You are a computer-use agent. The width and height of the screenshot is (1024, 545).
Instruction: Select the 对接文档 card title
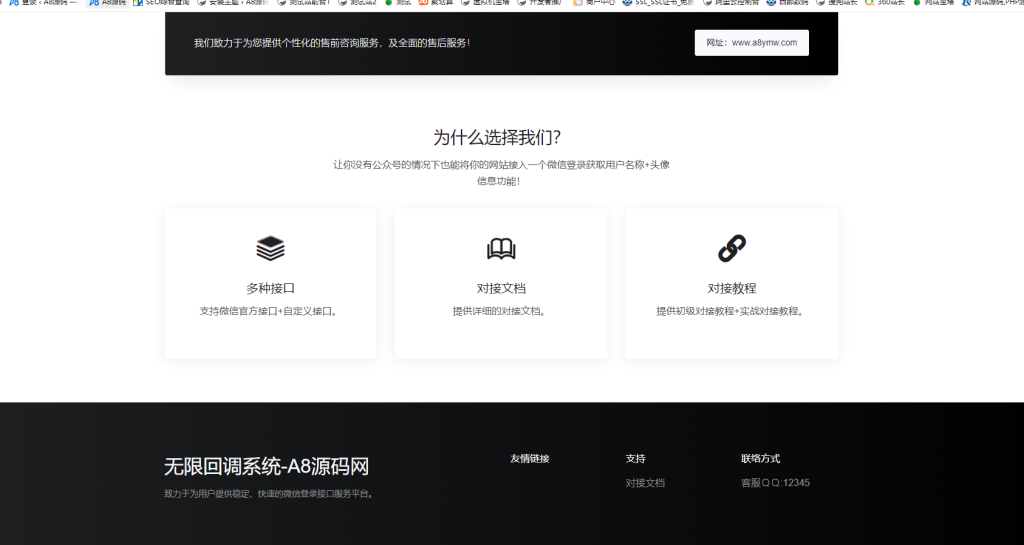click(x=501, y=288)
